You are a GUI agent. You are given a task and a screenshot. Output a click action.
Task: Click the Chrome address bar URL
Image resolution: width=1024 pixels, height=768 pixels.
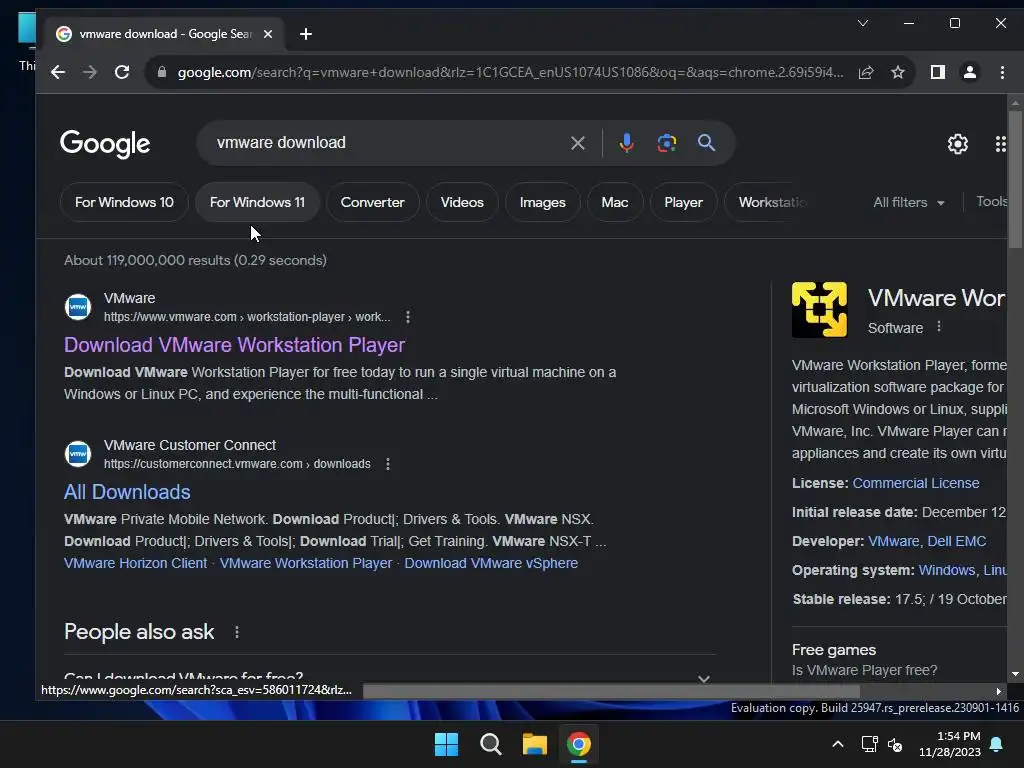click(510, 72)
